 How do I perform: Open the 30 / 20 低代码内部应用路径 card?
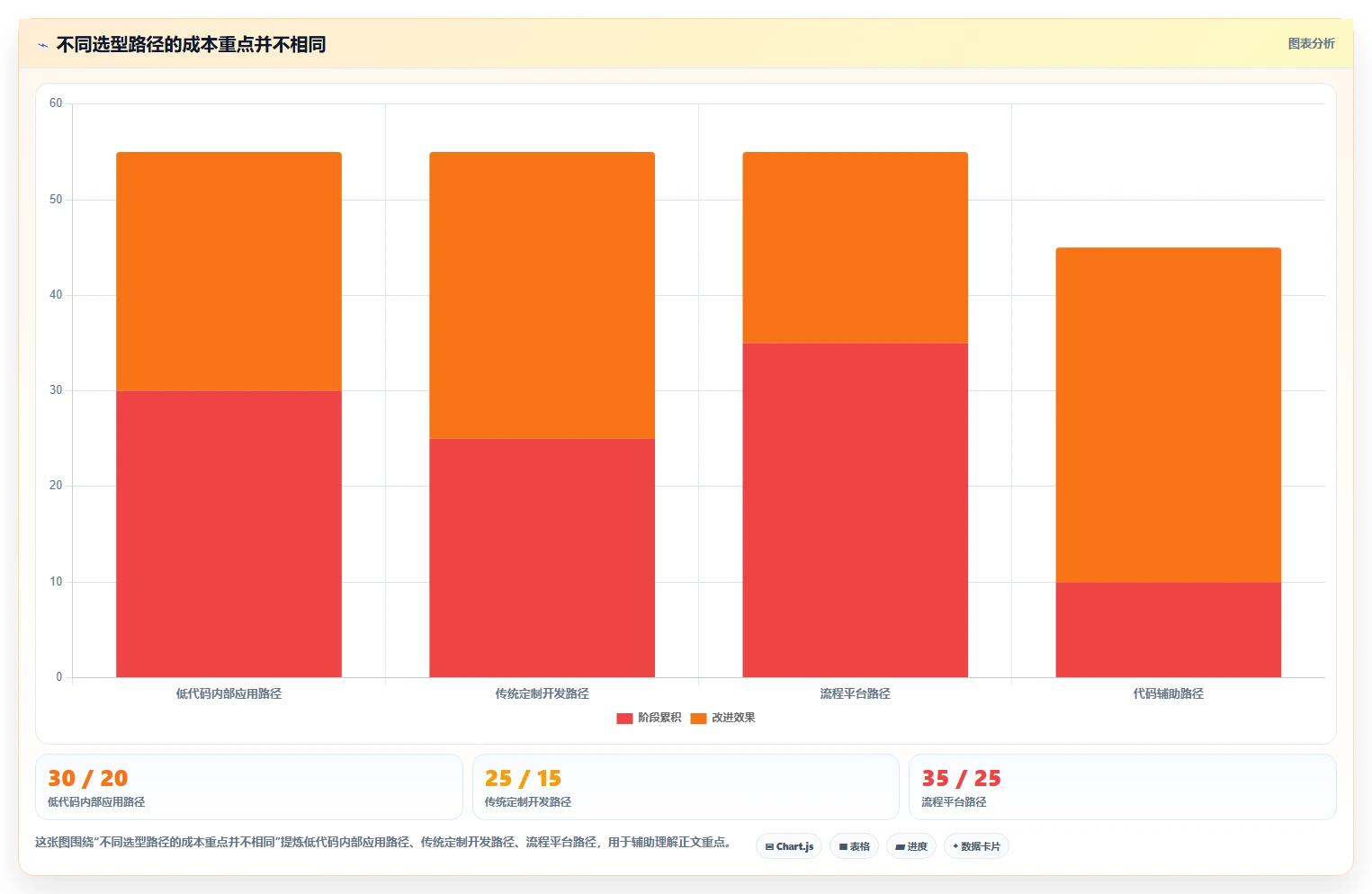coord(249,787)
